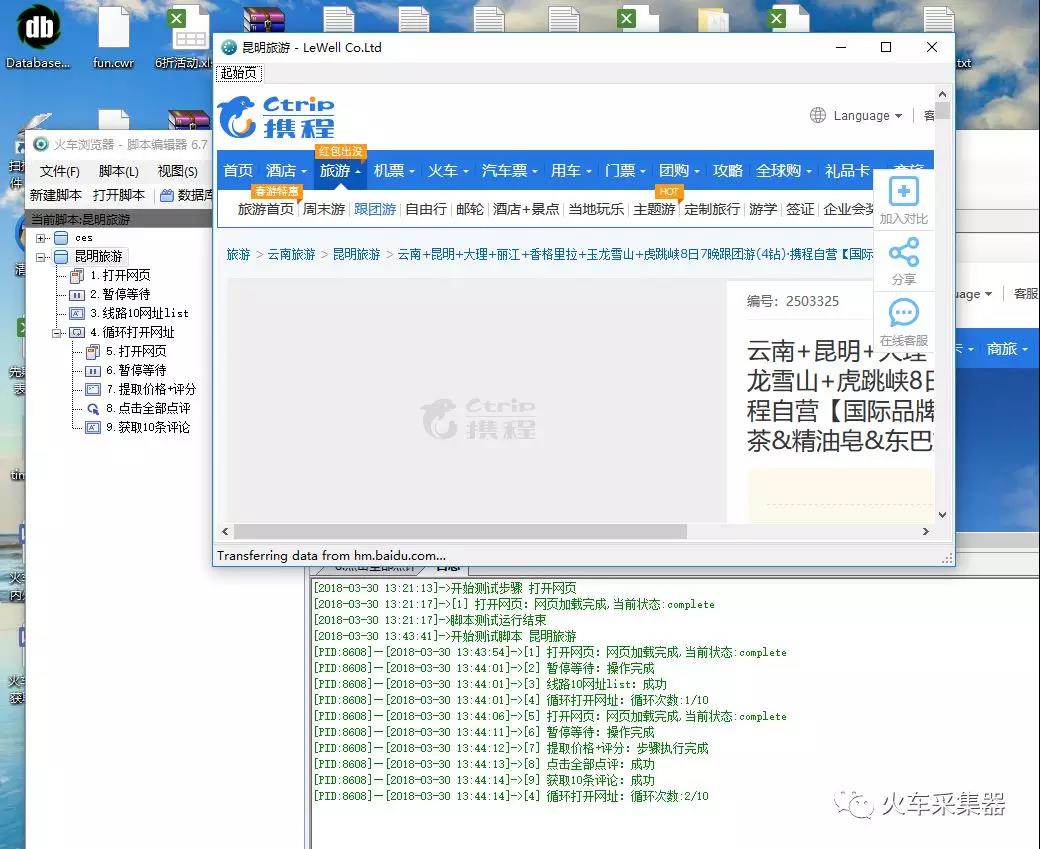The width and height of the screenshot is (1040, 849).
Task: Select 旅游 in Ctrip navigation bar
Action: pos(339,170)
